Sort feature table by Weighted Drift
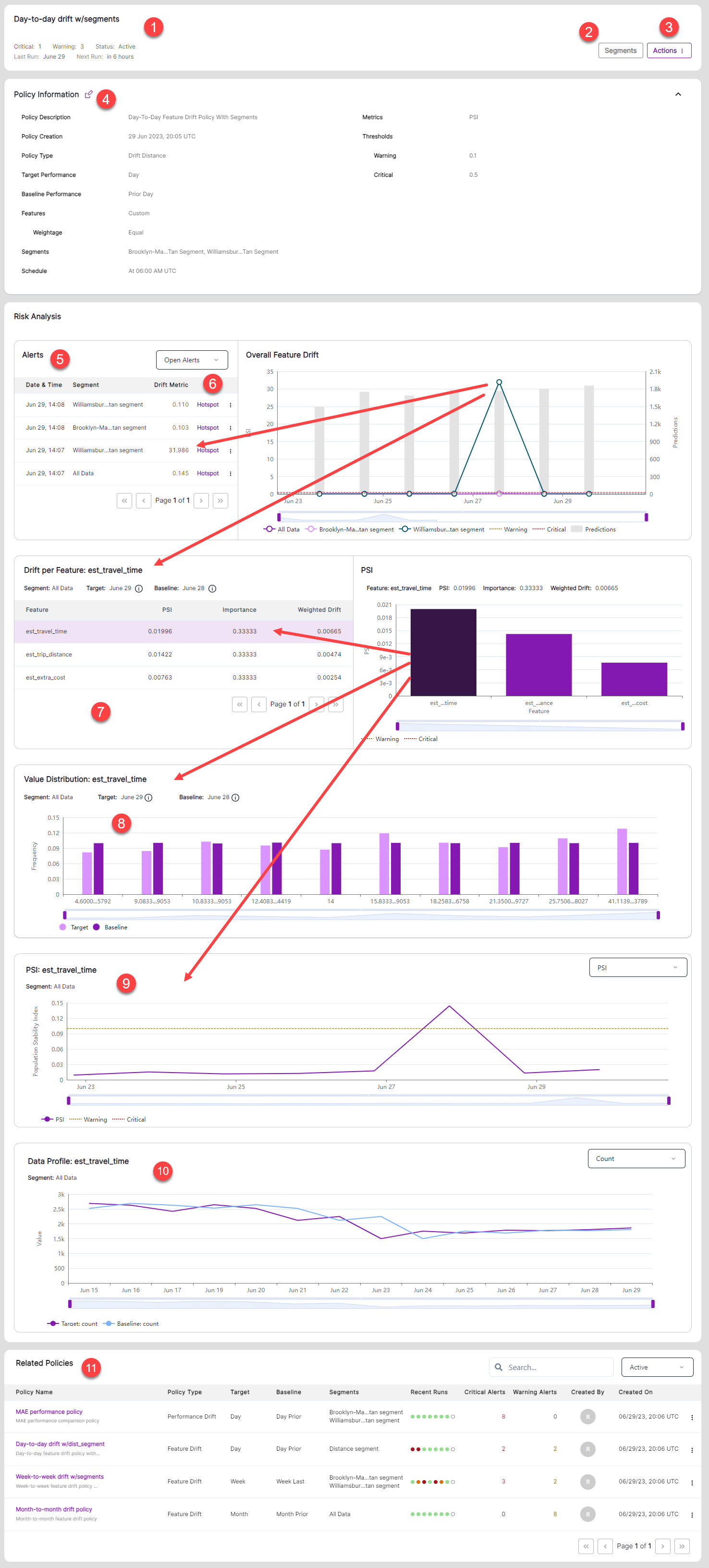 point(319,610)
